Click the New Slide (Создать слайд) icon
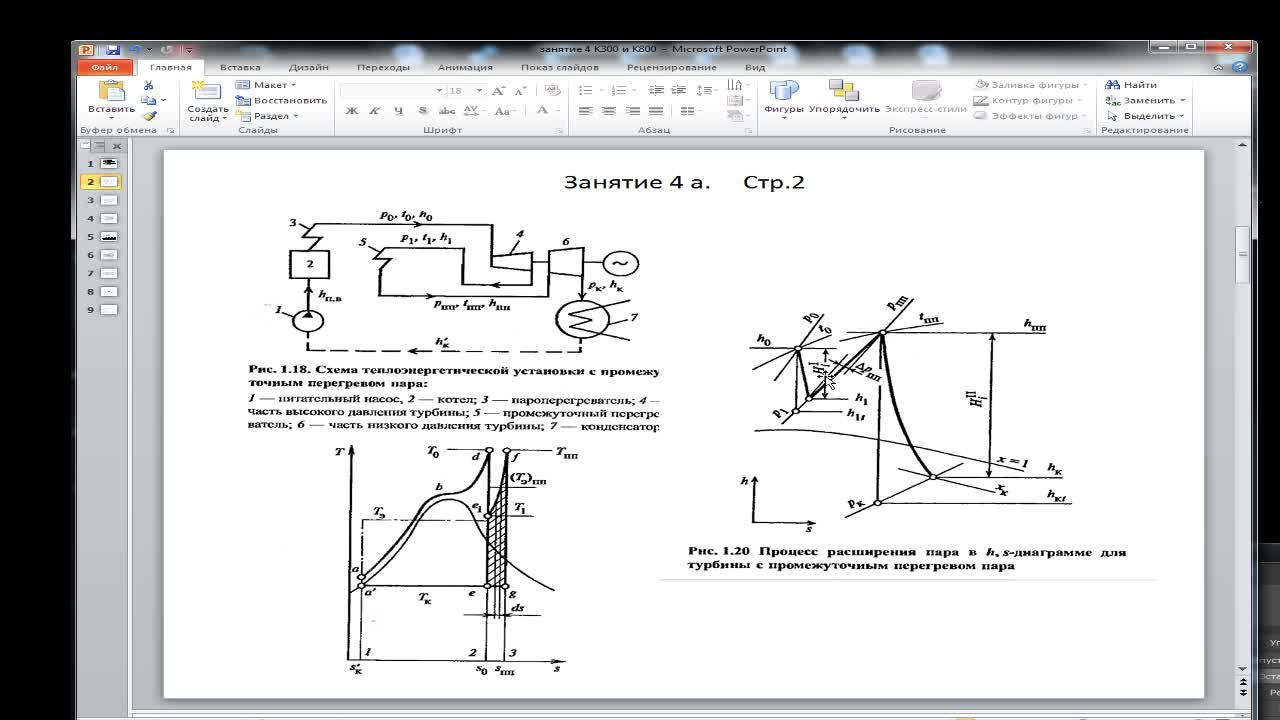 (x=207, y=91)
